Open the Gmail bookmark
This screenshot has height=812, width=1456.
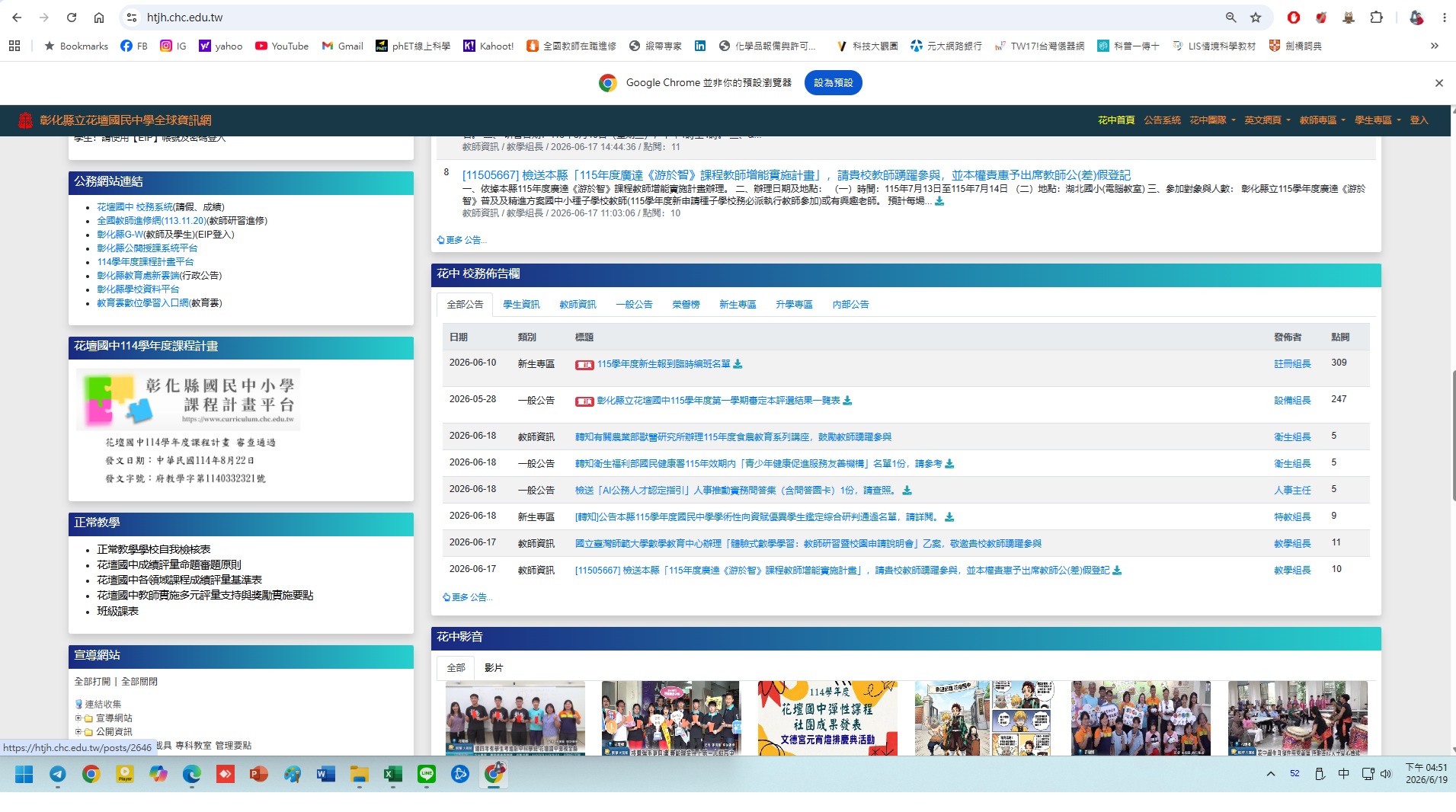[342, 46]
